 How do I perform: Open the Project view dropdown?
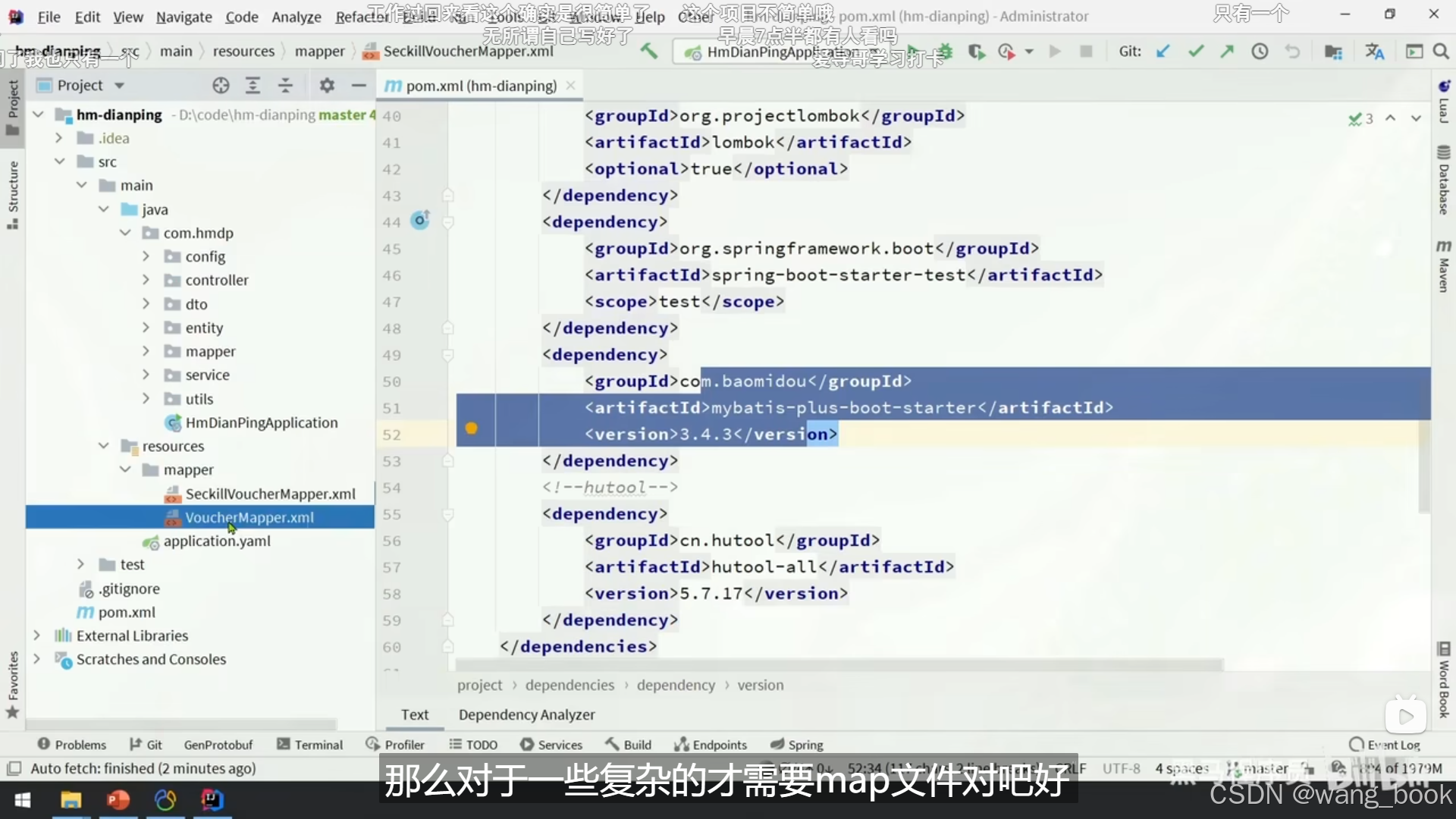pyautogui.click(x=119, y=86)
